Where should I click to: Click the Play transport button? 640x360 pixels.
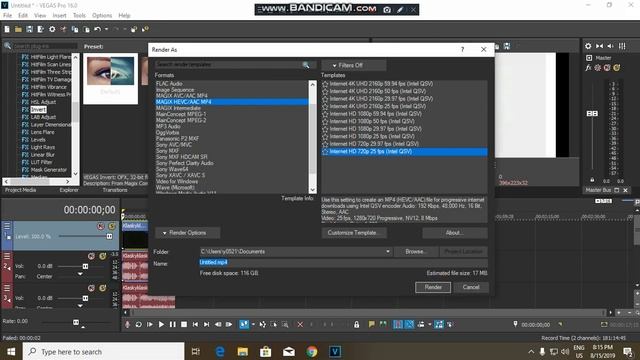point(161,324)
